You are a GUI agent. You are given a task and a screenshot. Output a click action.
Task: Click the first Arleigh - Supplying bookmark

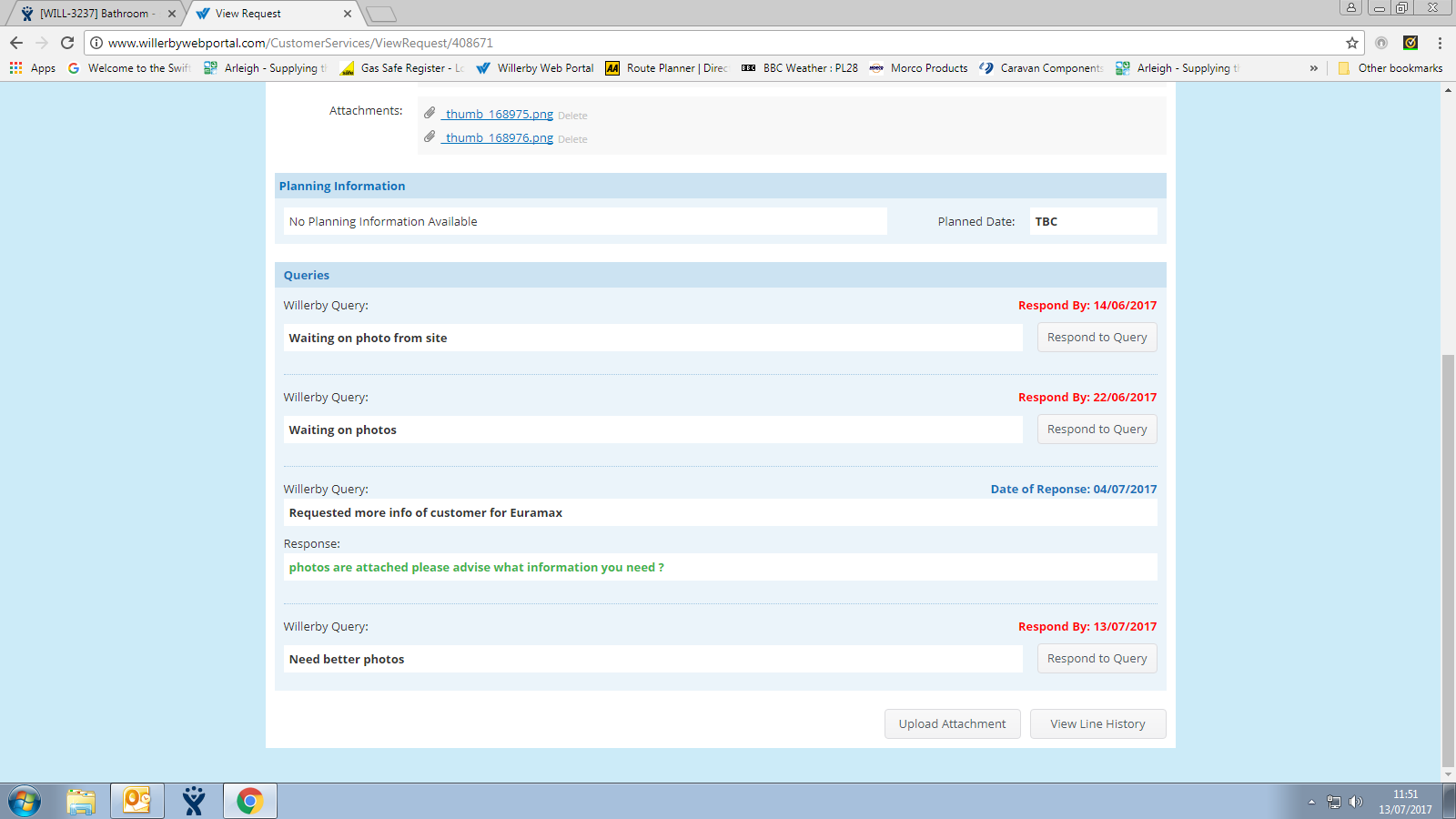pyautogui.click(x=265, y=68)
